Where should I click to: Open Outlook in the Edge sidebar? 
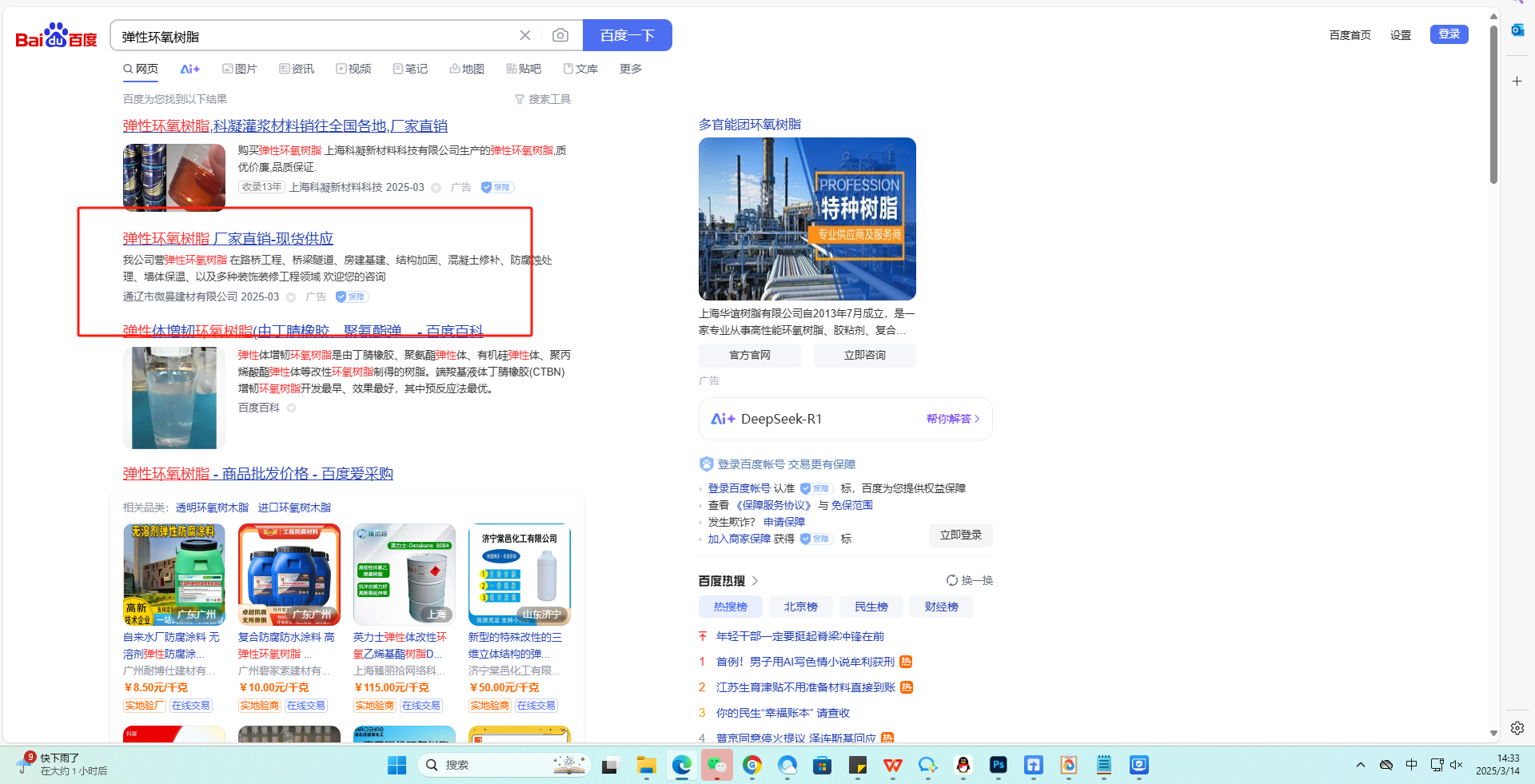point(1517,30)
